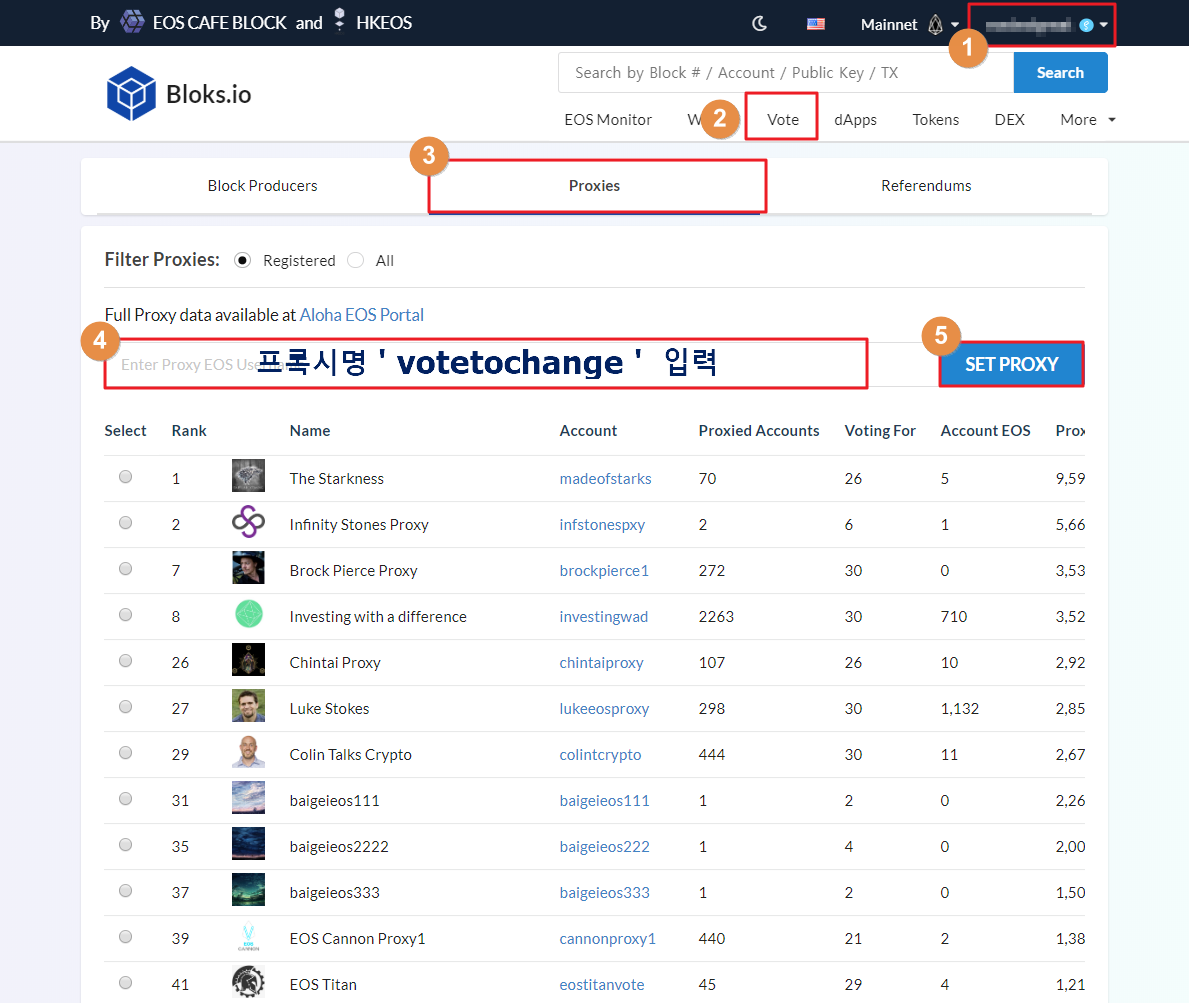This screenshot has width=1189, height=1003.
Task: Sort by Rank column header
Action: point(189,431)
